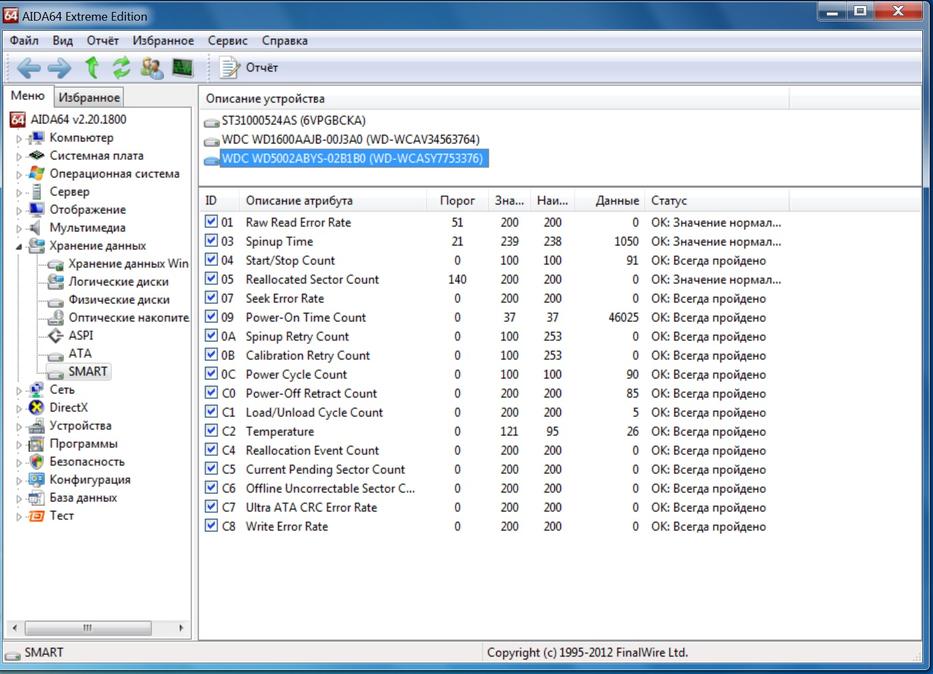Toggle the Power-On Time Count checkbox
The image size is (933, 674).
pos(211,317)
